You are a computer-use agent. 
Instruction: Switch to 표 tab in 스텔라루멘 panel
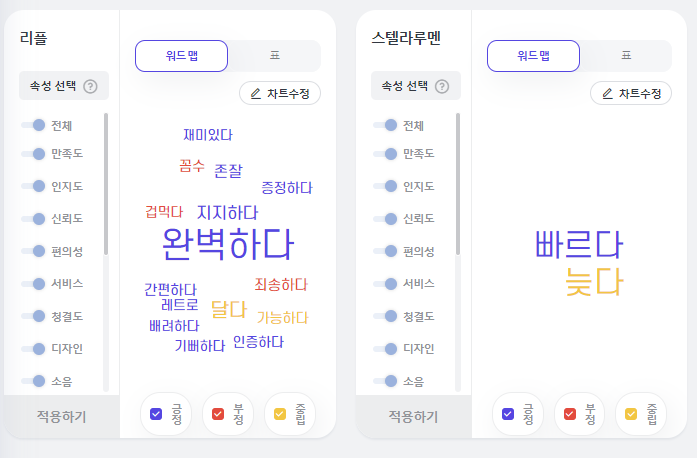coord(626,56)
